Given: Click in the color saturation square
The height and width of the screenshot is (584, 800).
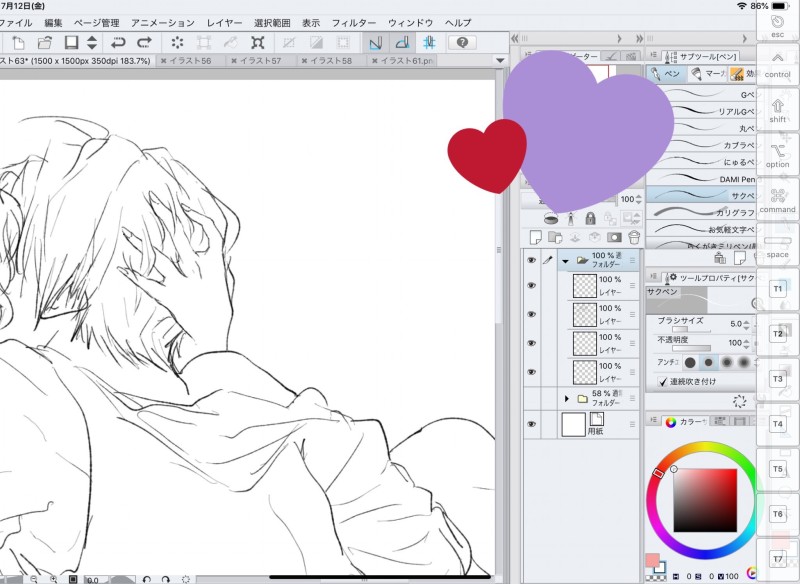Looking at the screenshot, I should tap(705, 500).
